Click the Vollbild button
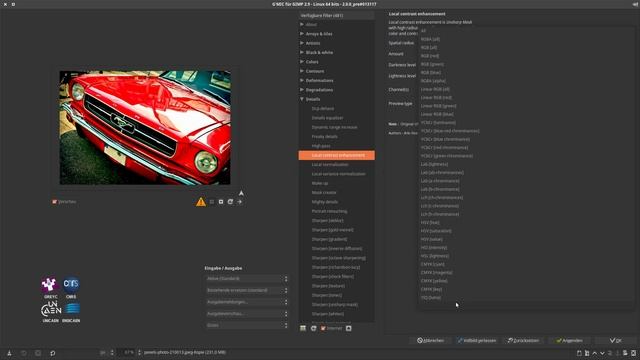This screenshot has width=640, height=360. coord(476,340)
